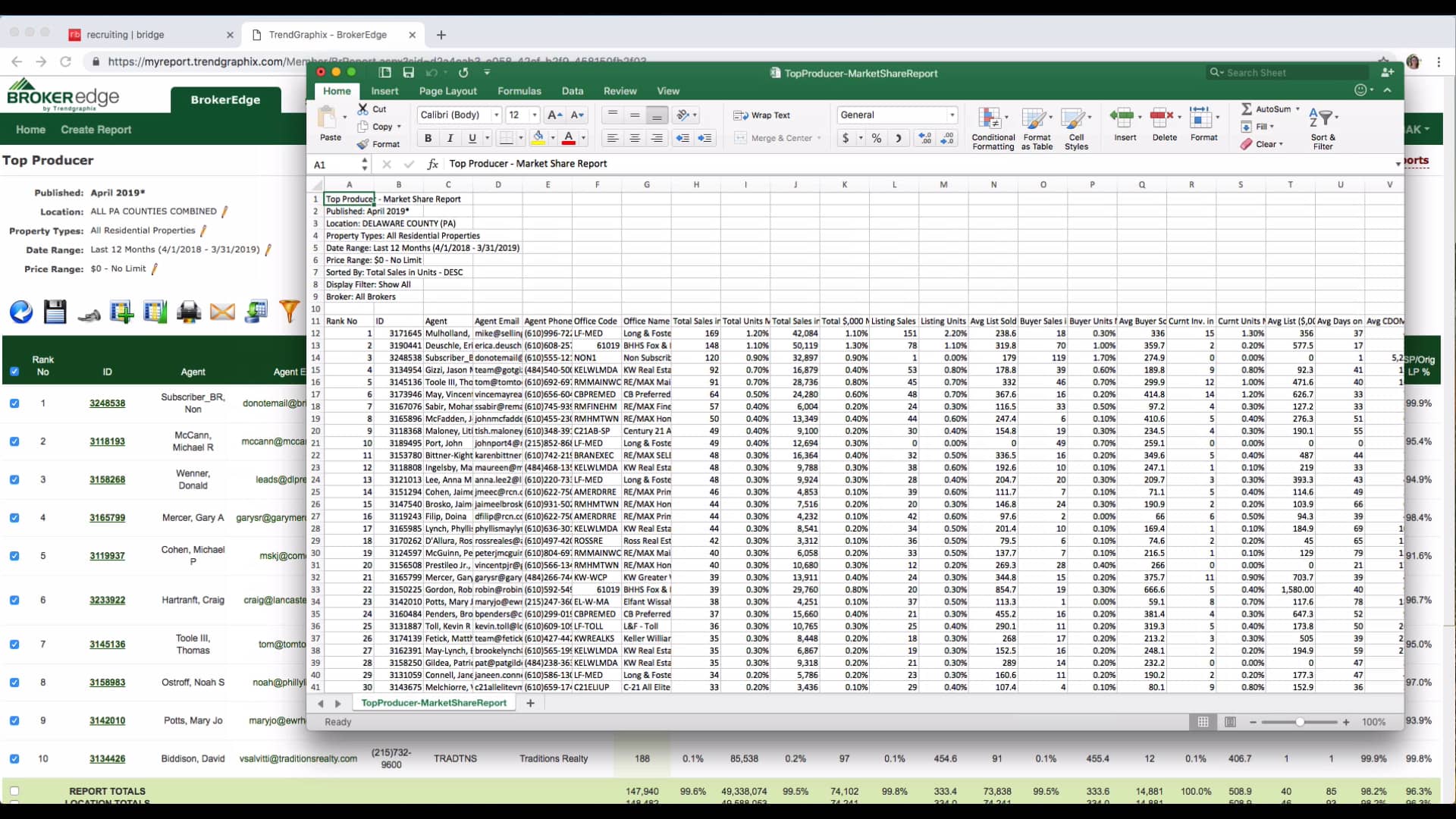The image size is (1456, 819).
Task: Check the REPORT TOTALS row checkbox
Action: [x=14, y=791]
